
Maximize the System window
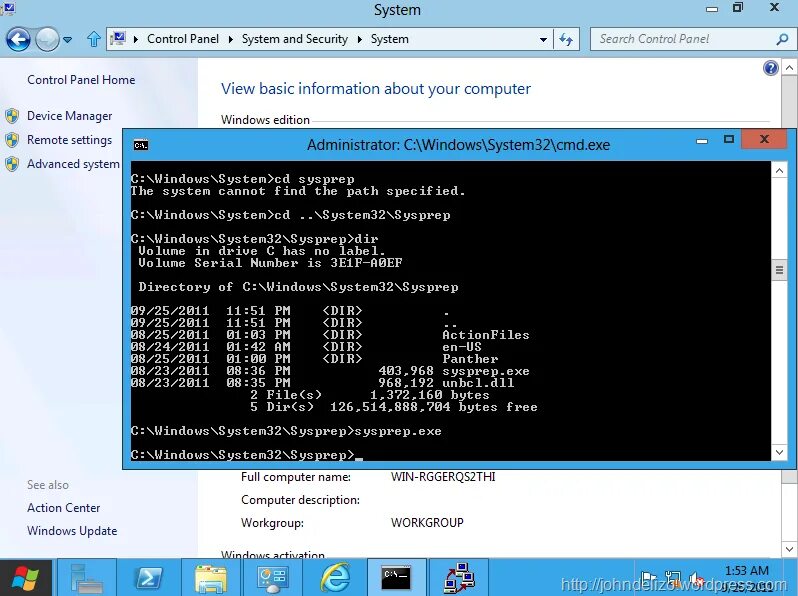tap(738, 8)
